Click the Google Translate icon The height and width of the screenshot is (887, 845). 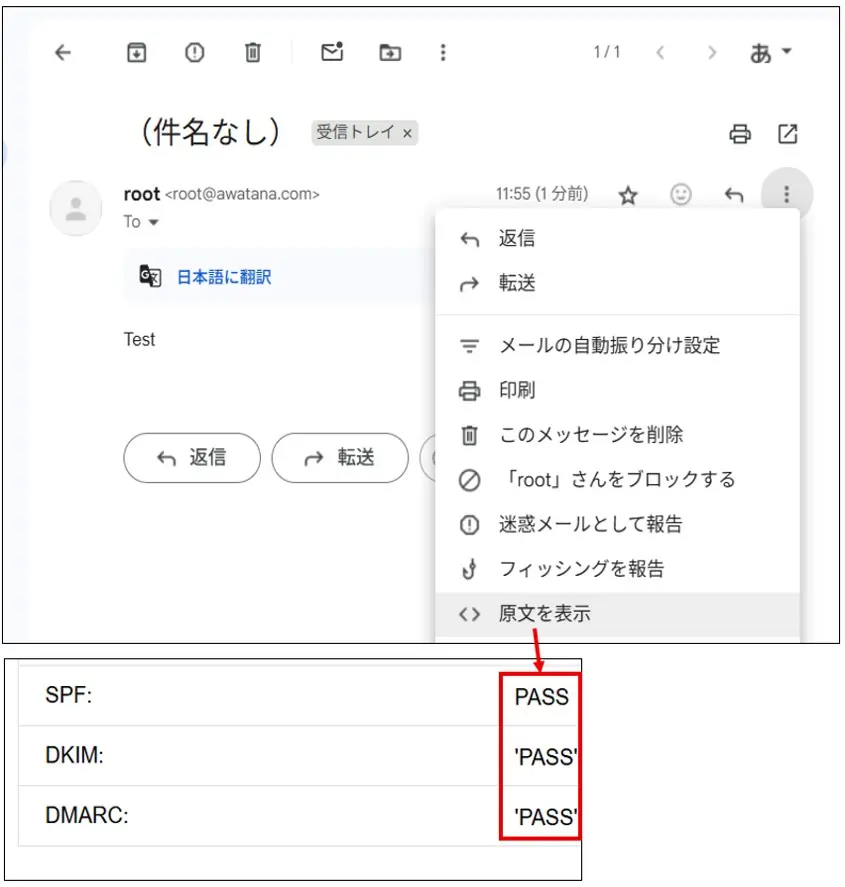(150, 276)
